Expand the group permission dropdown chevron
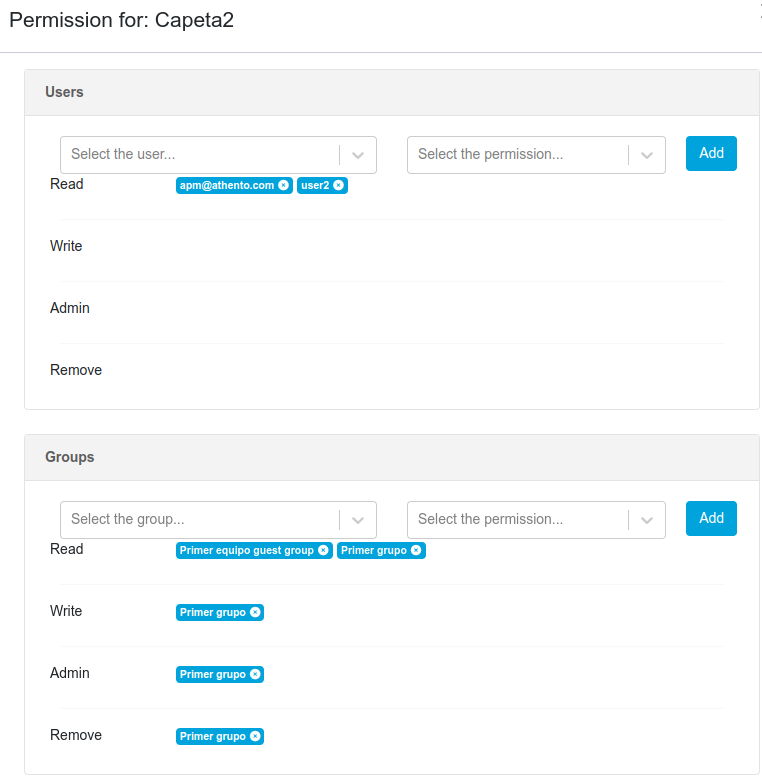The image size is (762, 783). pos(647,520)
